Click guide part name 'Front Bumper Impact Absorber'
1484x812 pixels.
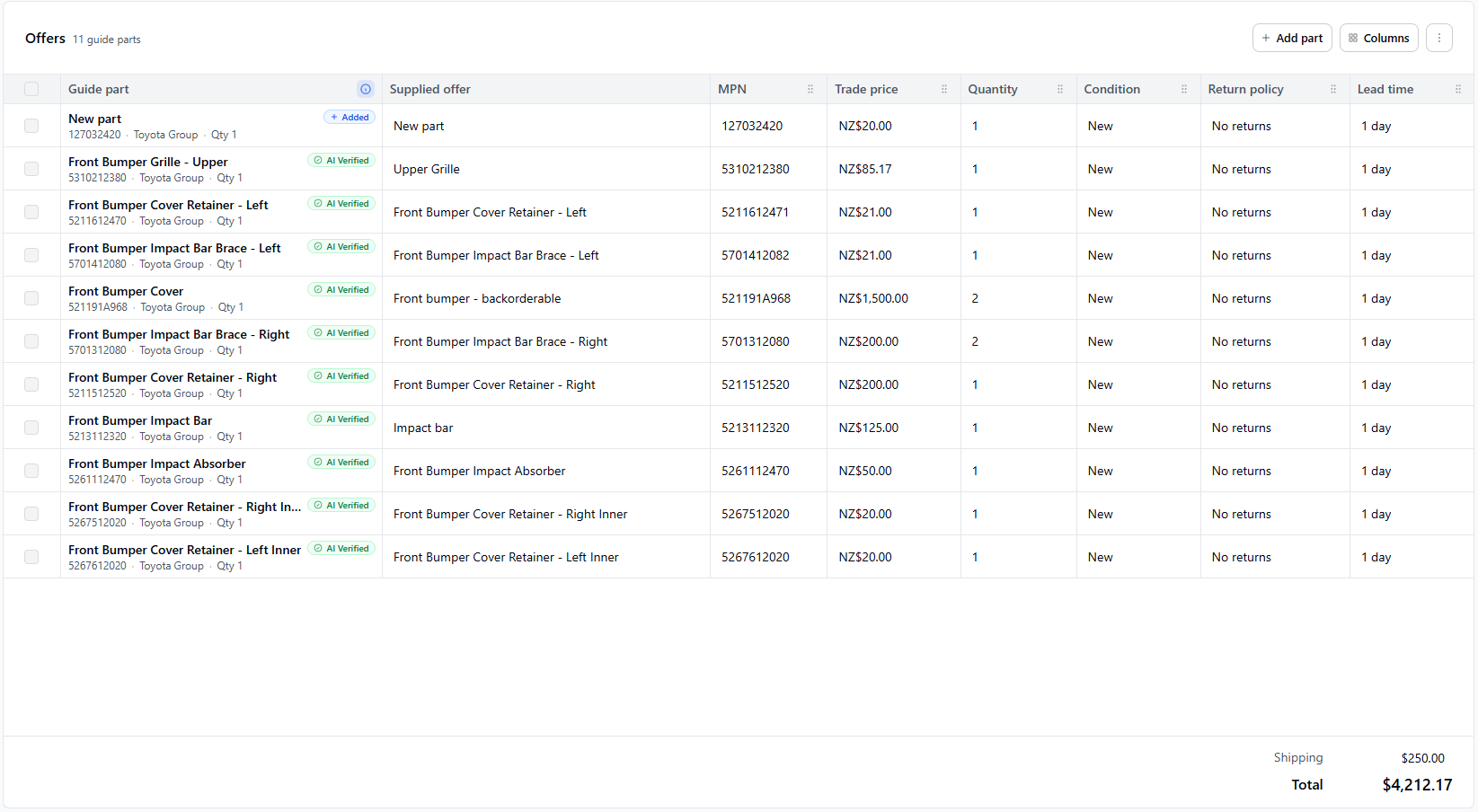tap(157, 463)
